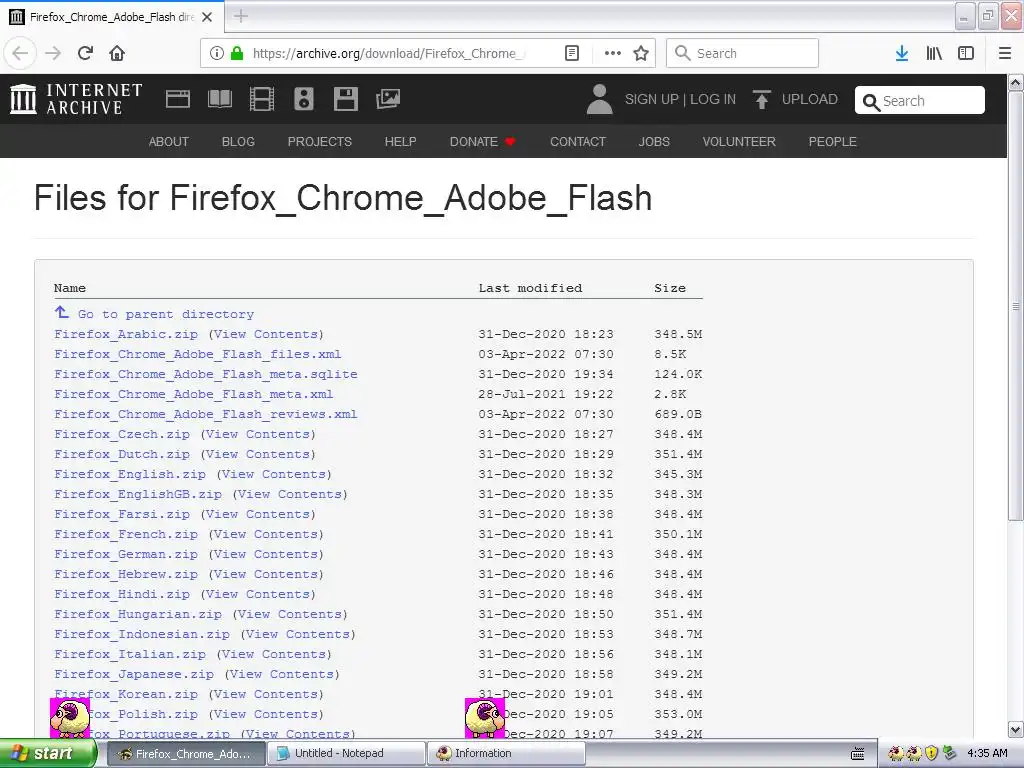Open the VOLUNTEER menu item
The width and height of the screenshot is (1024, 768).
(739, 142)
